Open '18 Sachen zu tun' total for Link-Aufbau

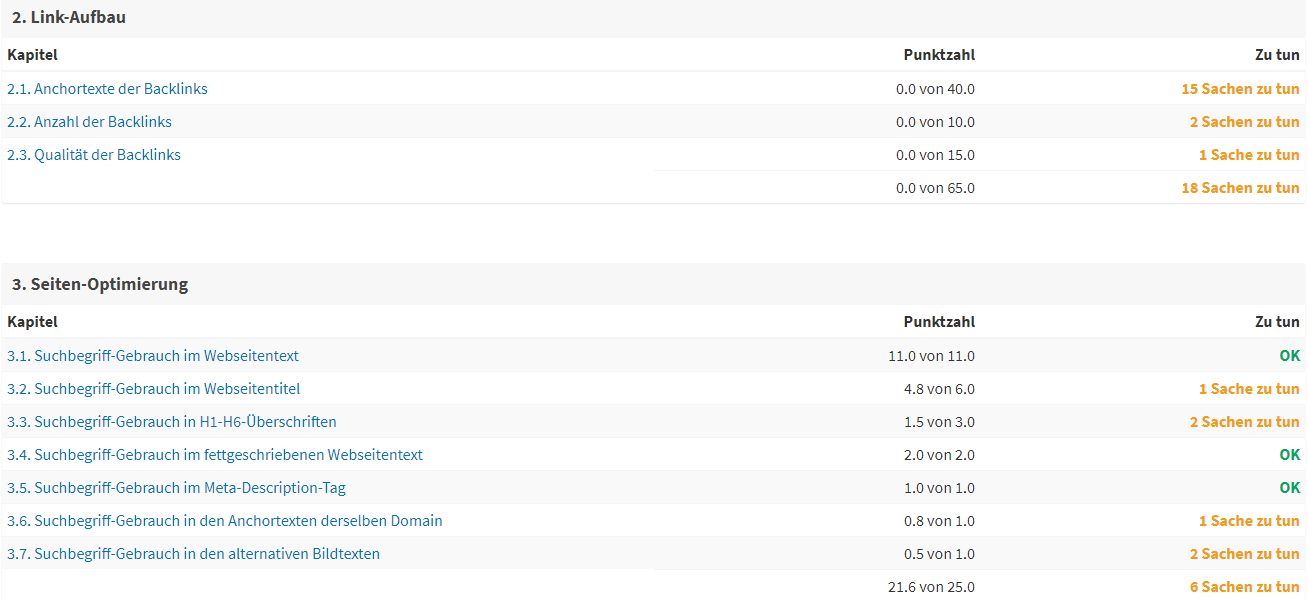(x=1240, y=188)
